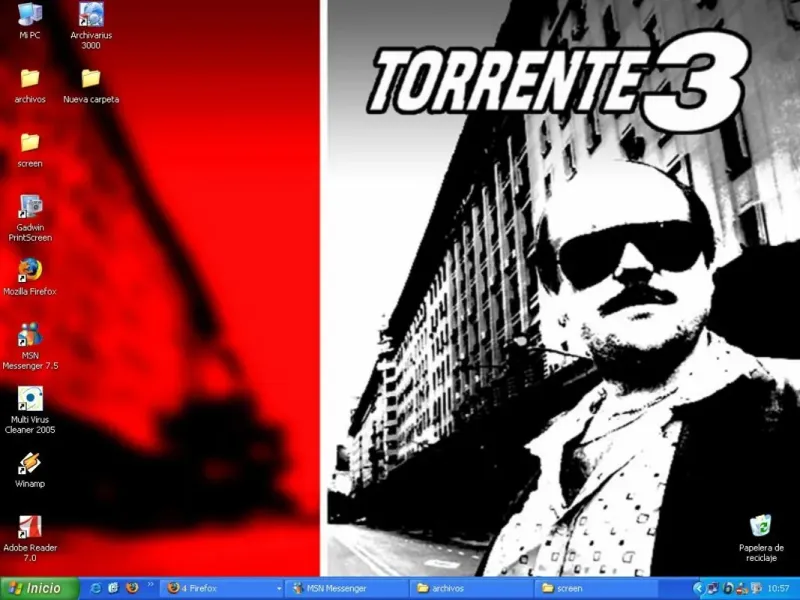Screen dimensions: 800x600
Task: Select the Adobe Reader 7.0 shortcut
Action: click(x=30, y=539)
